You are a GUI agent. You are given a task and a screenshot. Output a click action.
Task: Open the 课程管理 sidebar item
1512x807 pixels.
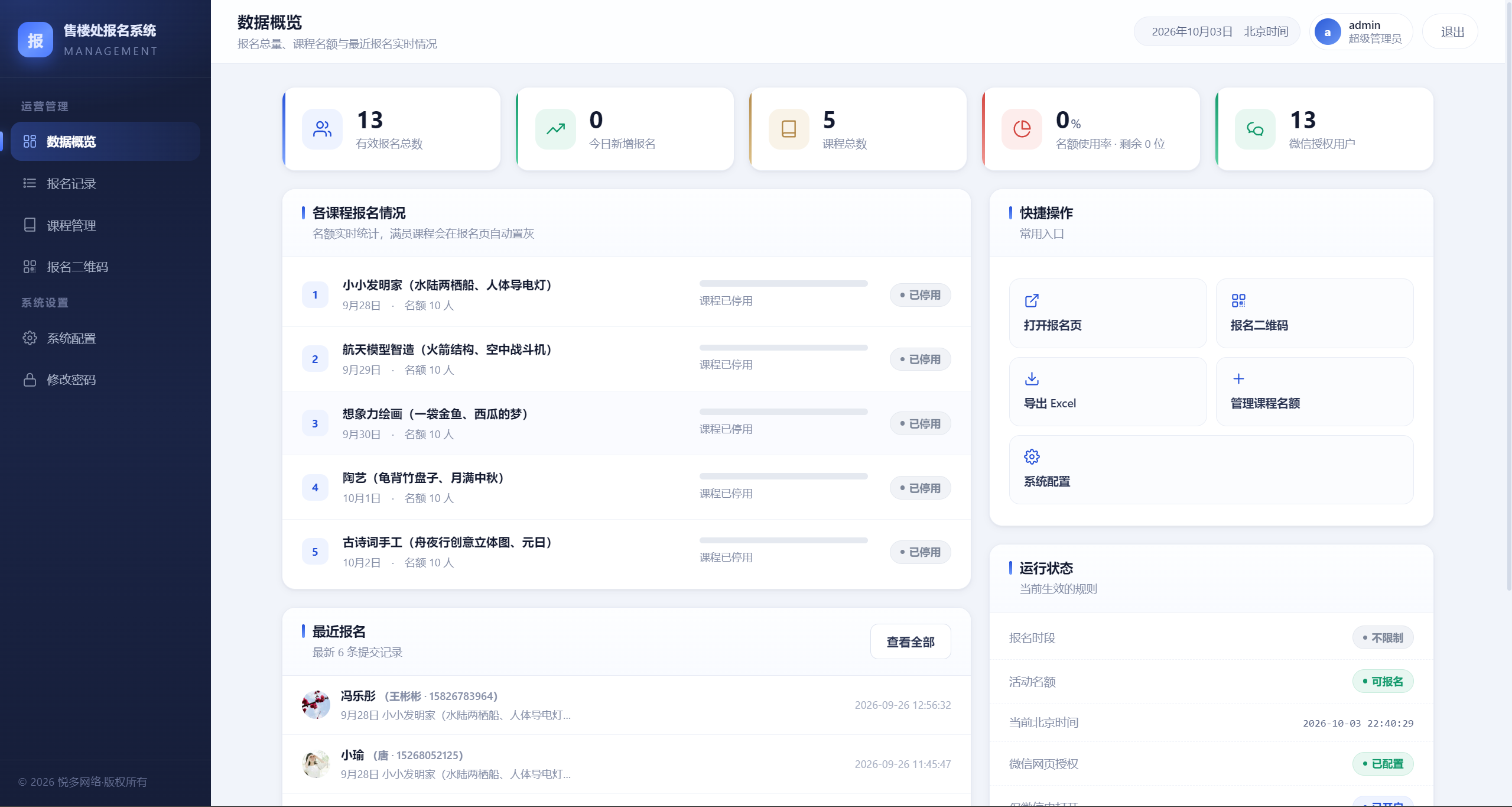[x=105, y=225]
